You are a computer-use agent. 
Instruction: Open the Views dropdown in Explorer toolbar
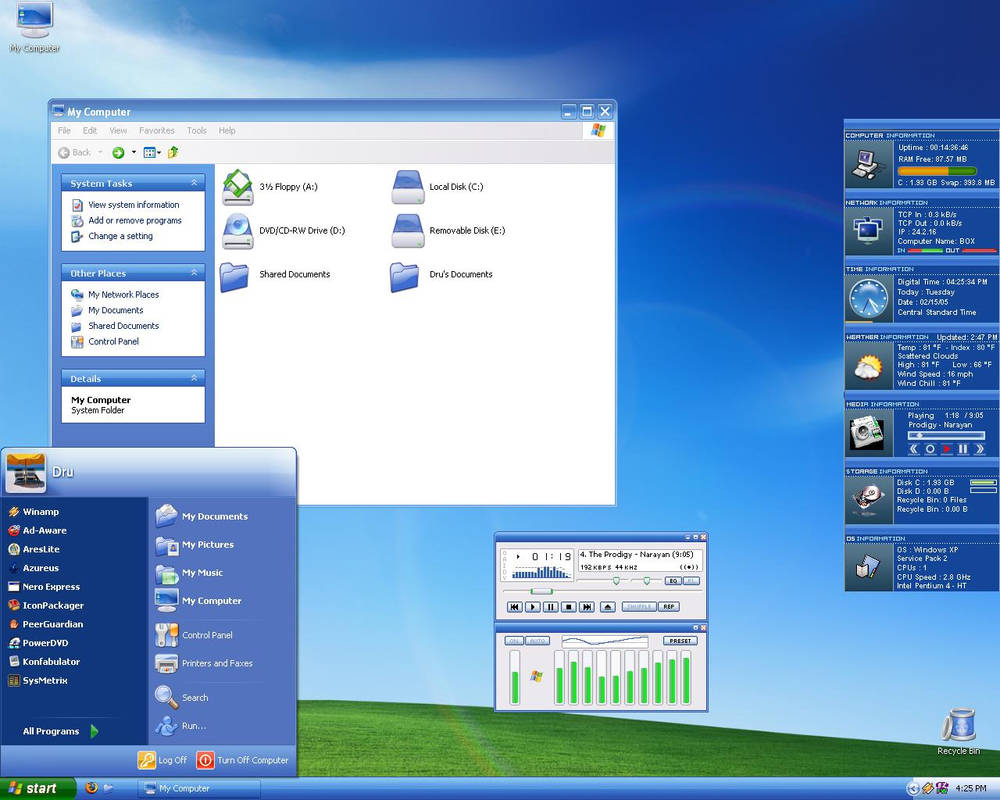[152, 152]
